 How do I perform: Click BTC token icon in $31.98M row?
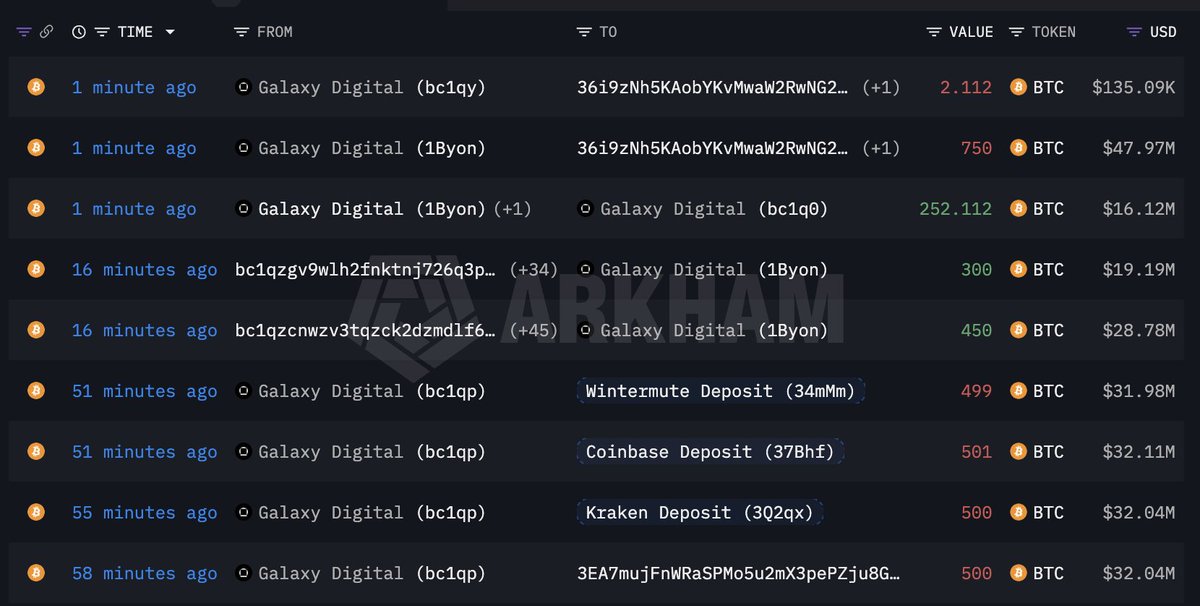click(1019, 390)
